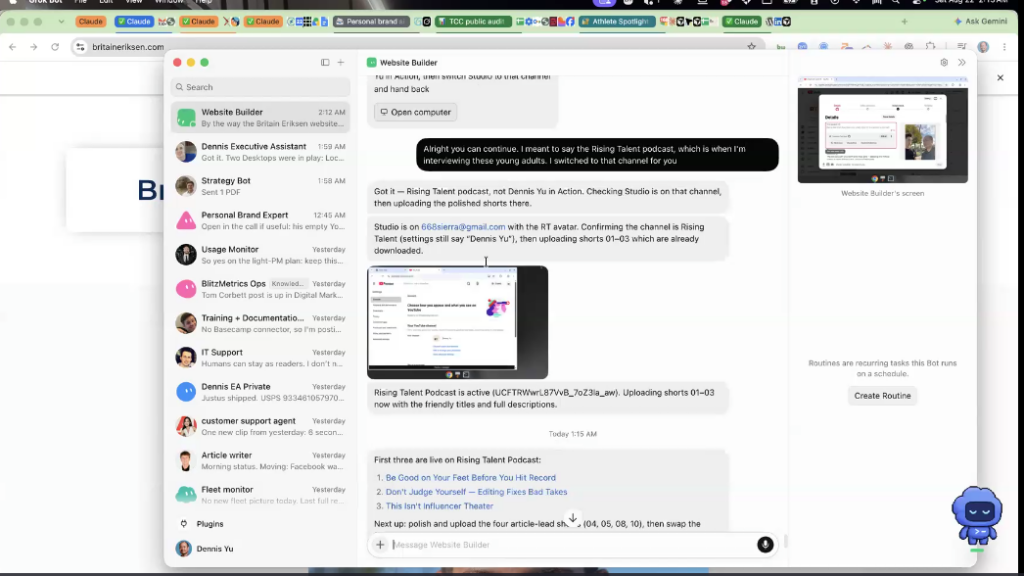The width and height of the screenshot is (1024, 576).
Task: Click the Create Routine button
Action: [x=882, y=396]
